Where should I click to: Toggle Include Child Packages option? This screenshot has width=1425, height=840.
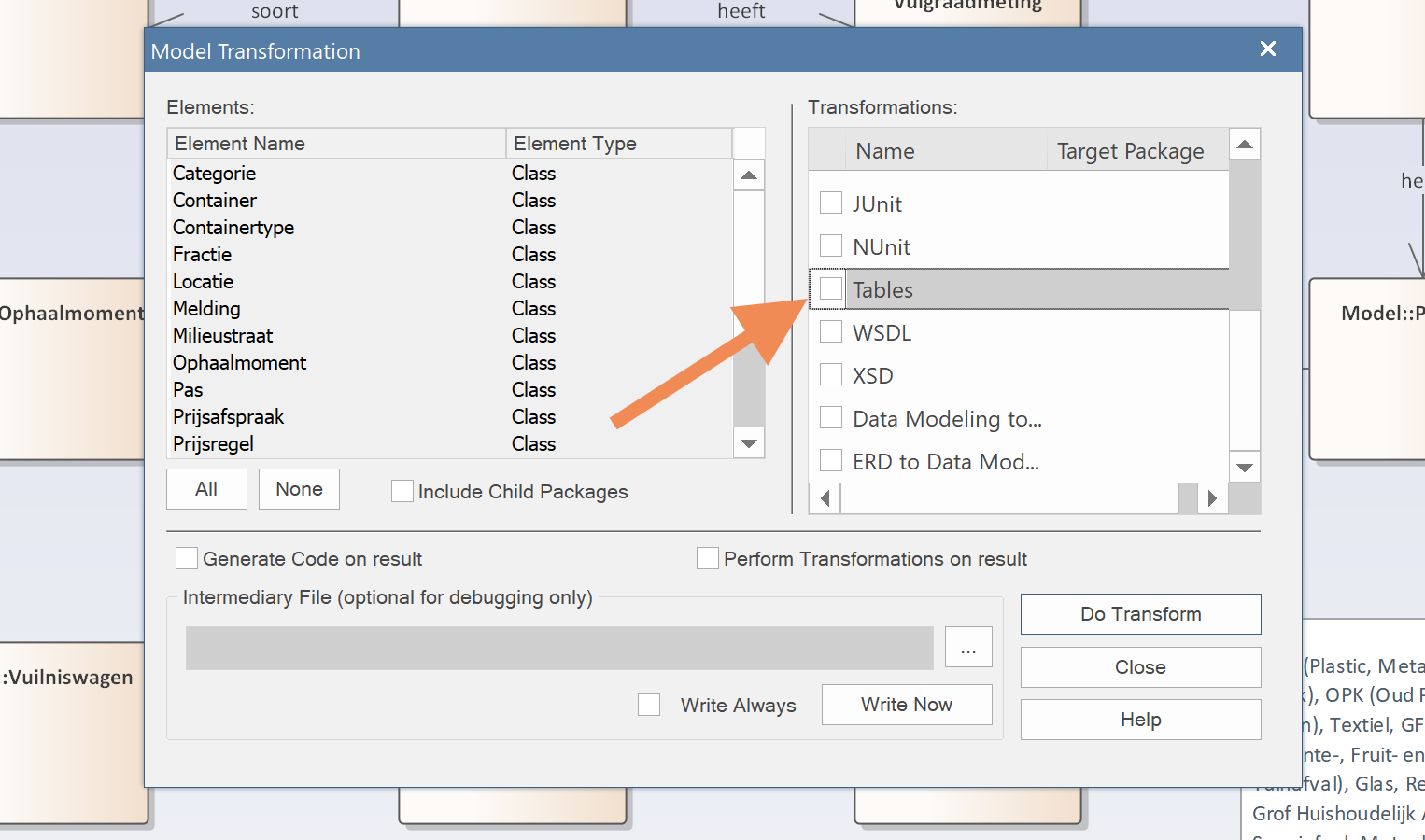coord(402,491)
